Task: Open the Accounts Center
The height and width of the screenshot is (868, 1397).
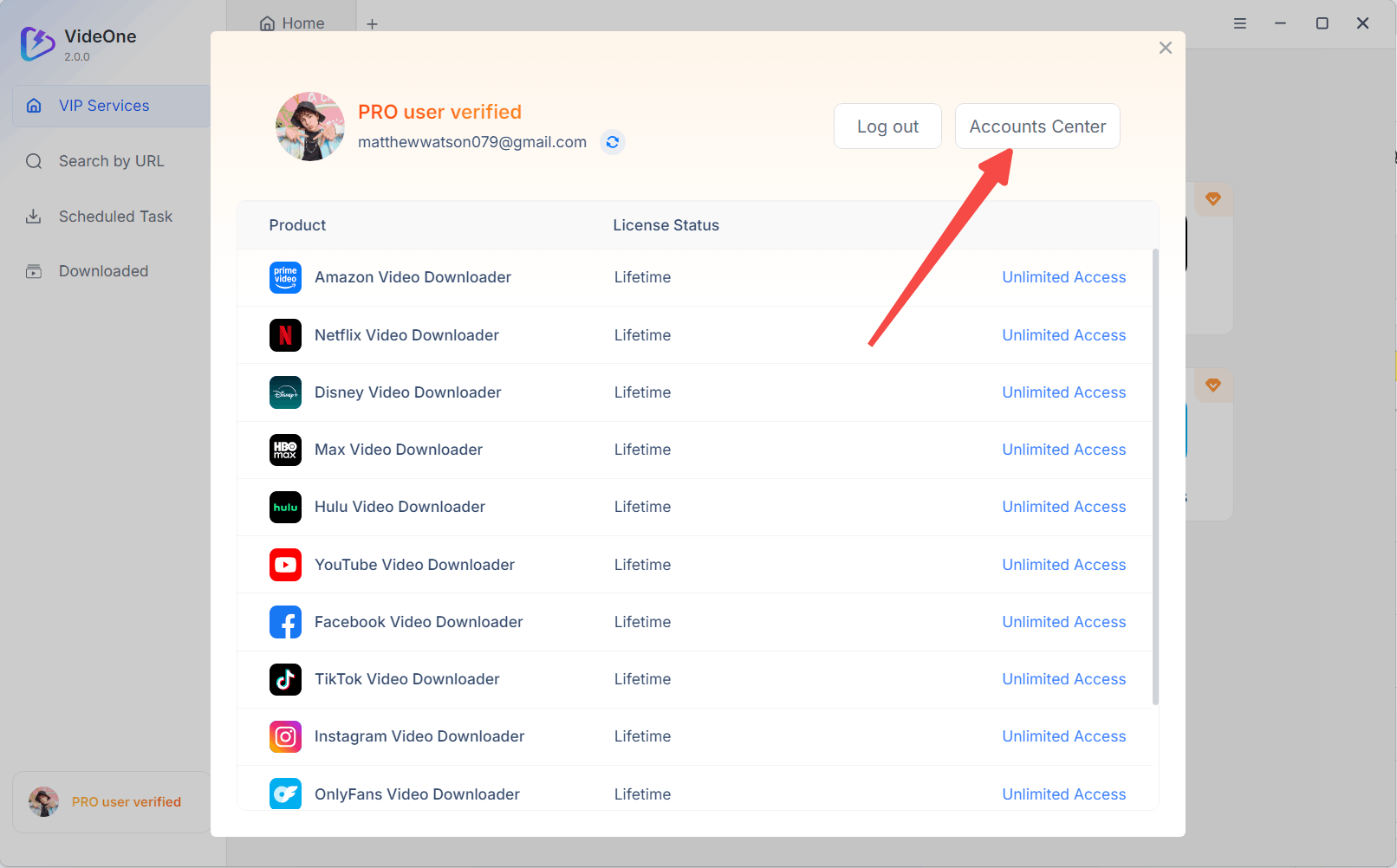Action: [x=1037, y=126]
